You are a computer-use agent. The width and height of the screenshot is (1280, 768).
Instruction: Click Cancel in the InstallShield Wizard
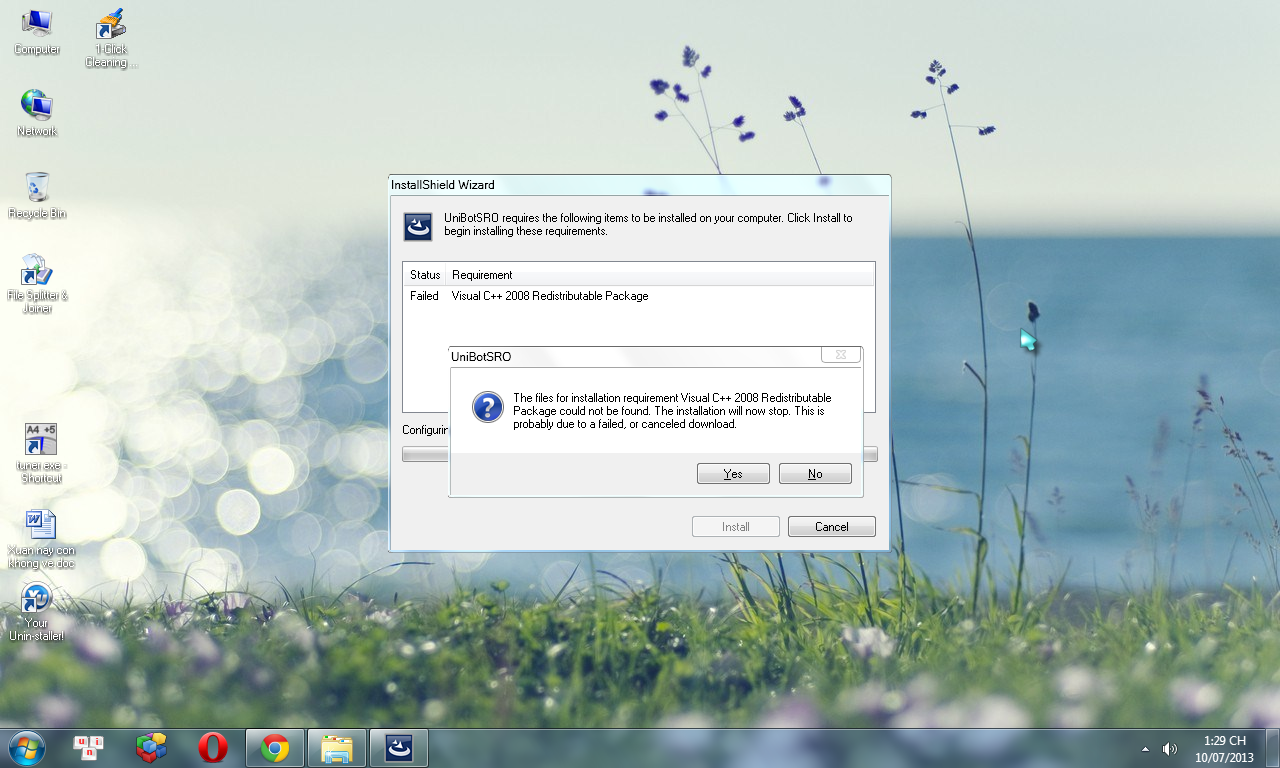pos(831,527)
